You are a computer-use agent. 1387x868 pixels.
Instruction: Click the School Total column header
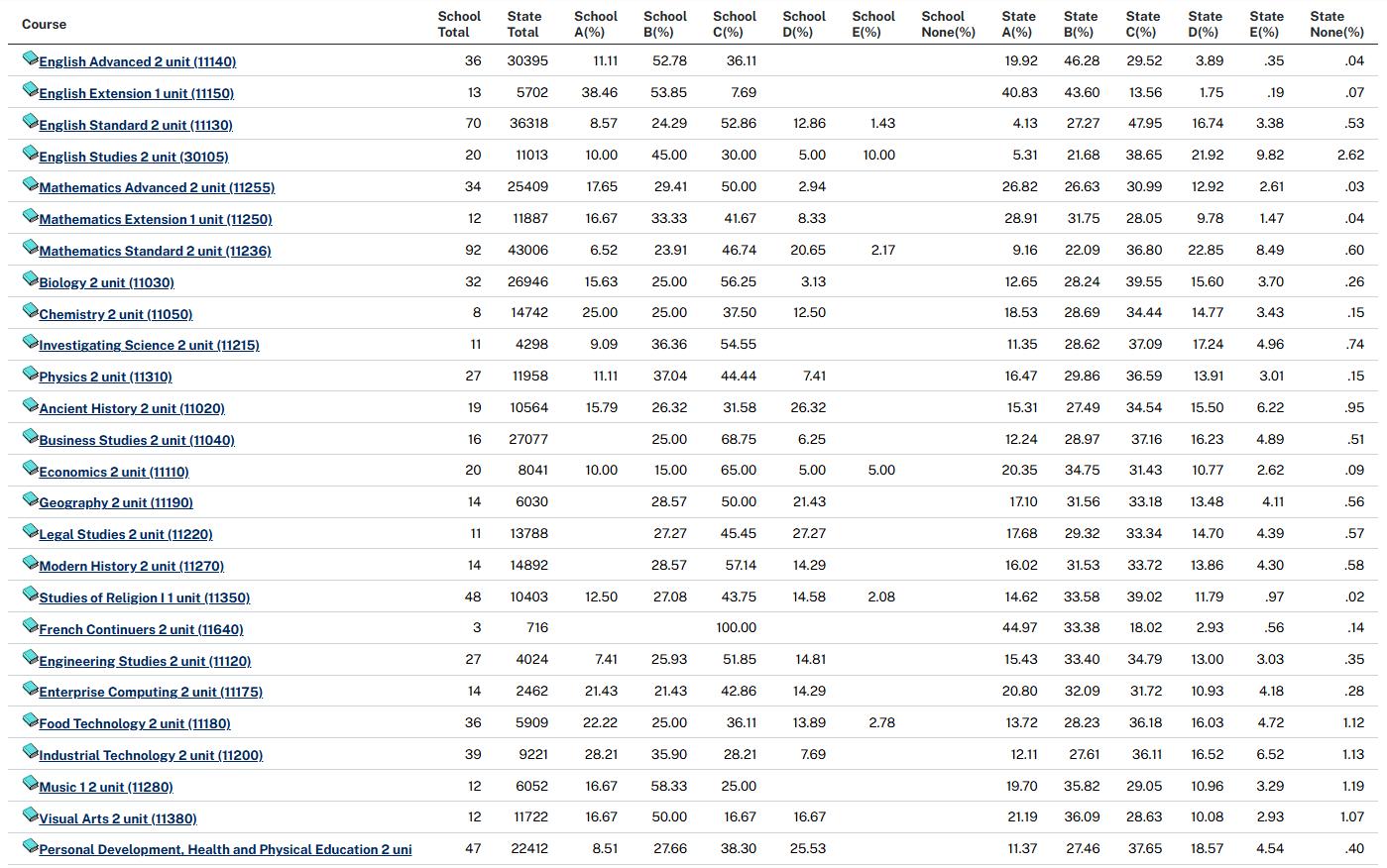pyautogui.click(x=459, y=24)
